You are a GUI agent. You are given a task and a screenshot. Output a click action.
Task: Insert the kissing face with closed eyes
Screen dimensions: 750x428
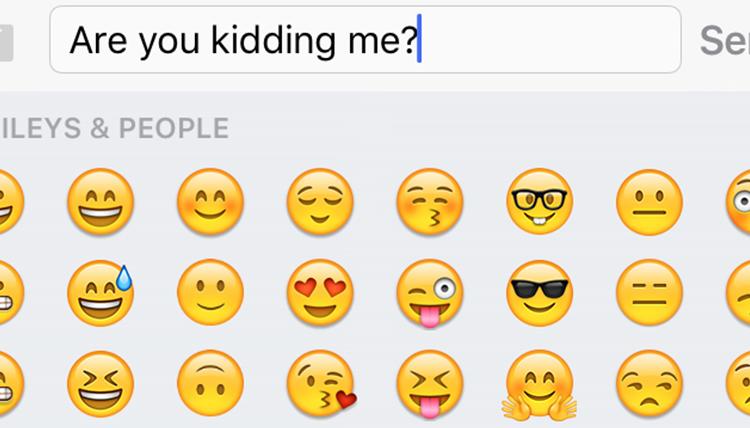pos(430,201)
